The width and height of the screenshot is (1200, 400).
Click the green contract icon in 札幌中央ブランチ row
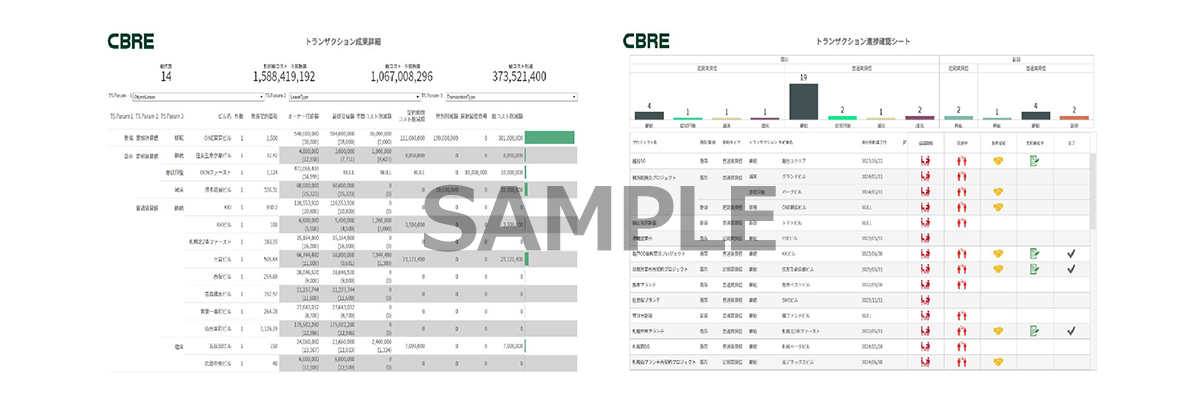[1034, 330]
